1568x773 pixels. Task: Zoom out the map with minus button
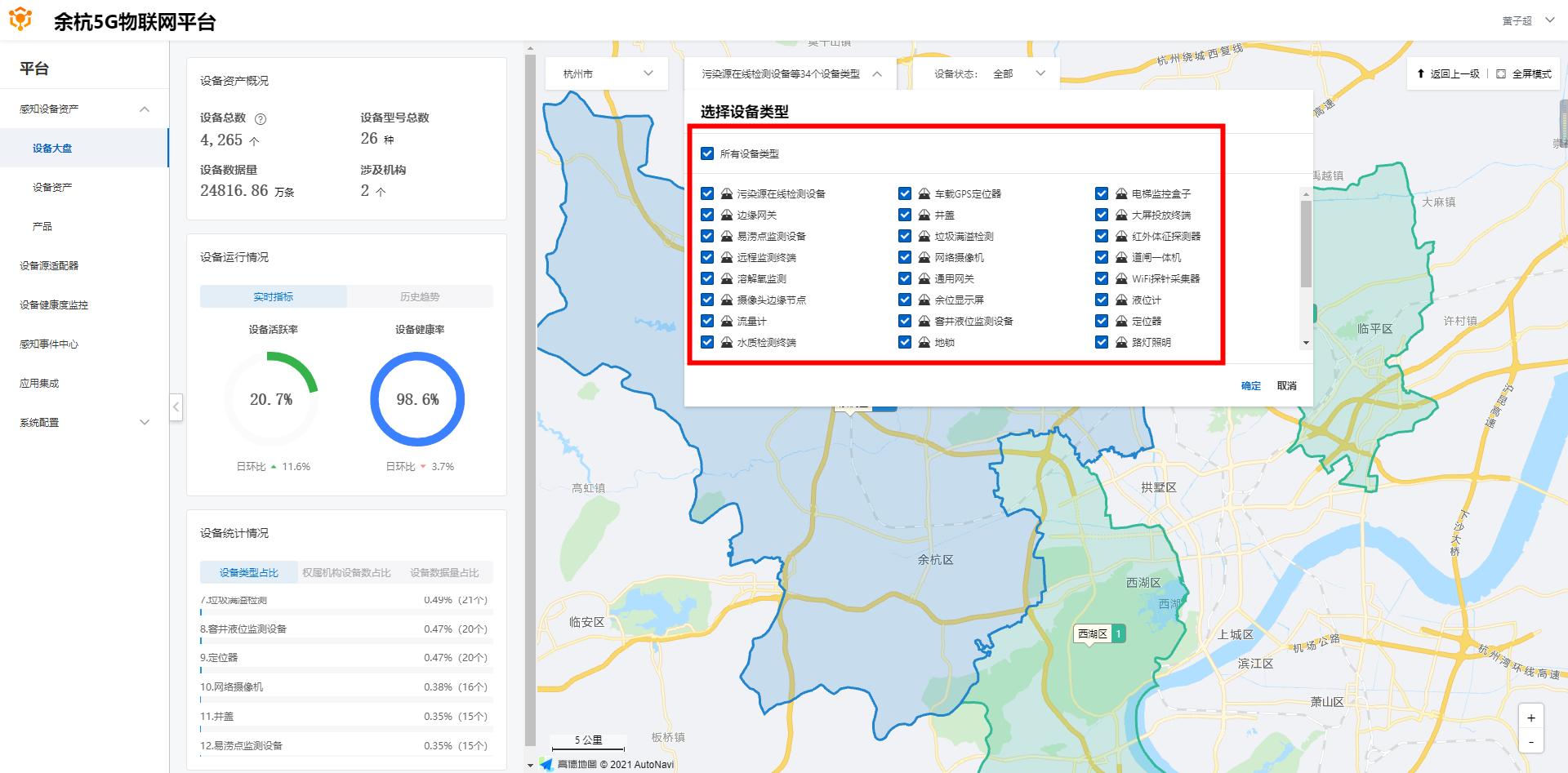click(x=1531, y=742)
